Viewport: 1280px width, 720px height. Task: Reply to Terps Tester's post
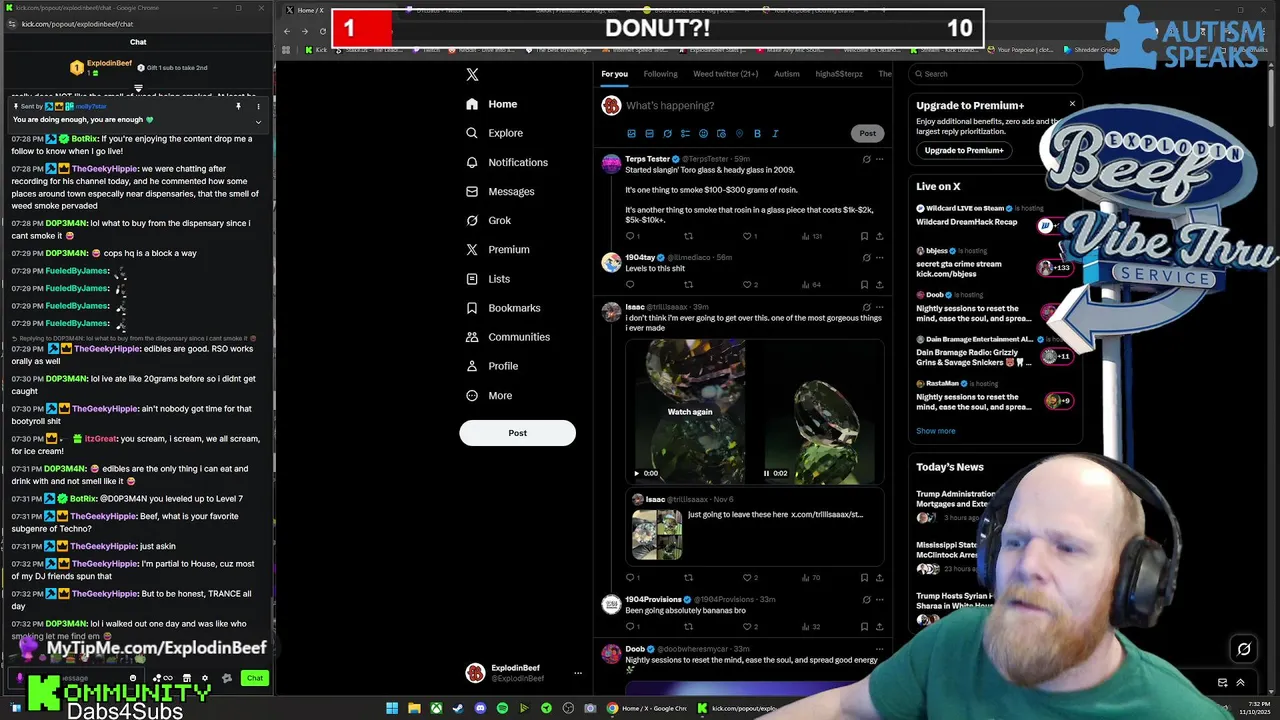(x=630, y=236)
